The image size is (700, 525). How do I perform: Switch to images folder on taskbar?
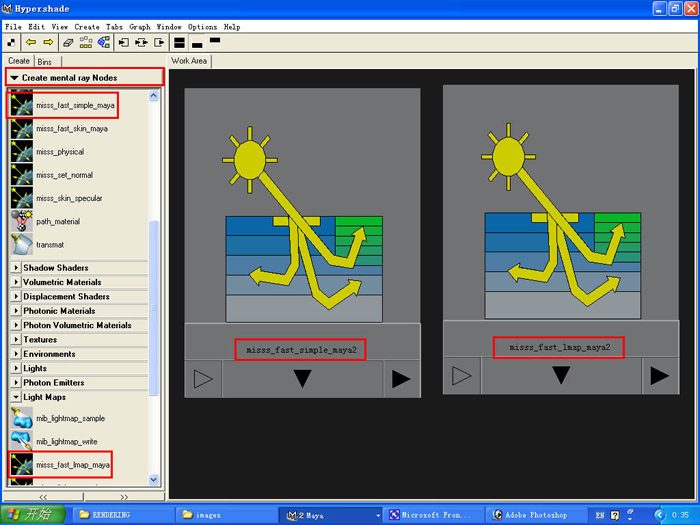[226, 515]
